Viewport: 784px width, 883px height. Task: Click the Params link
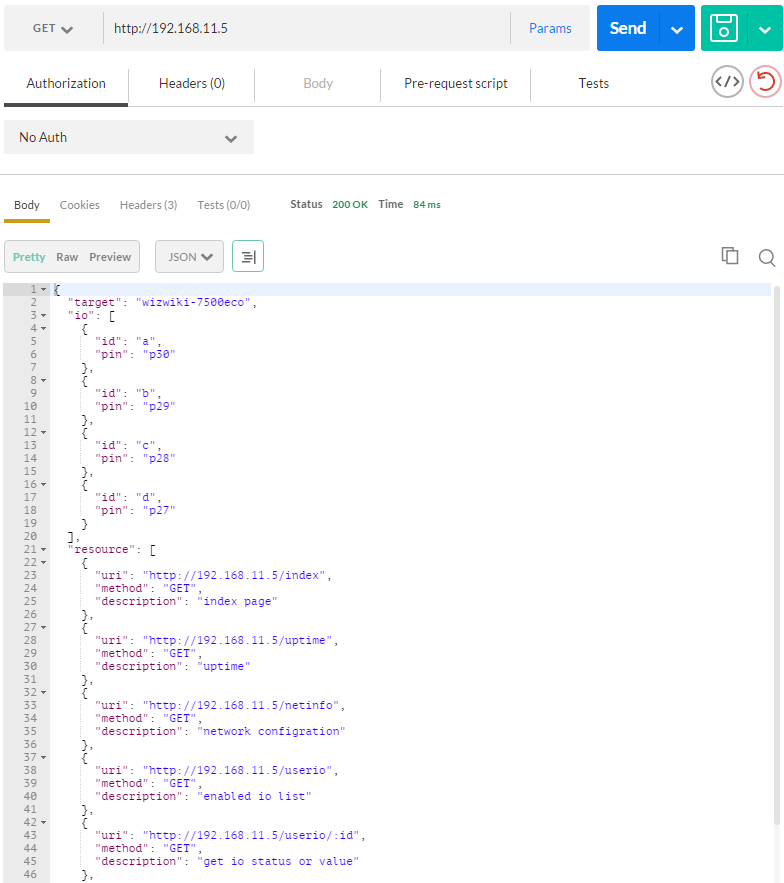550,28
